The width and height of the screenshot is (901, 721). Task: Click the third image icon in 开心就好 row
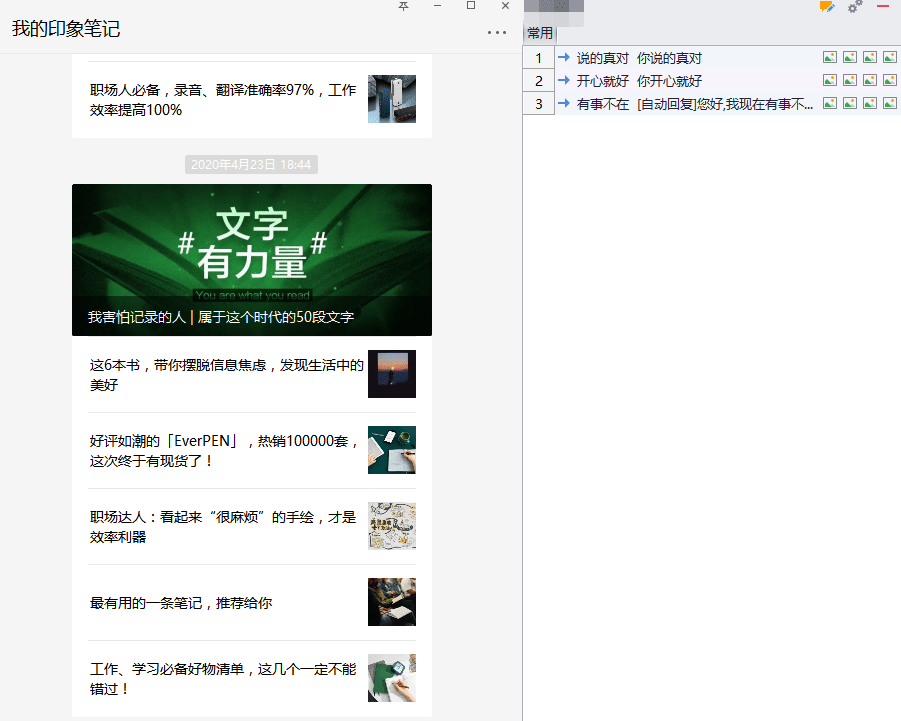(x=870, y=80)
